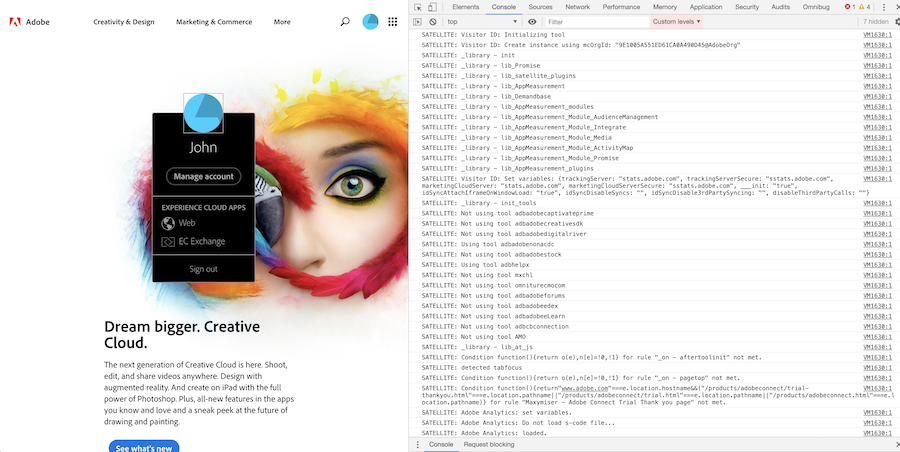Toggle the device toolbar icon
This screenshot has width=900, height=452.
click(x=432, y=7)
